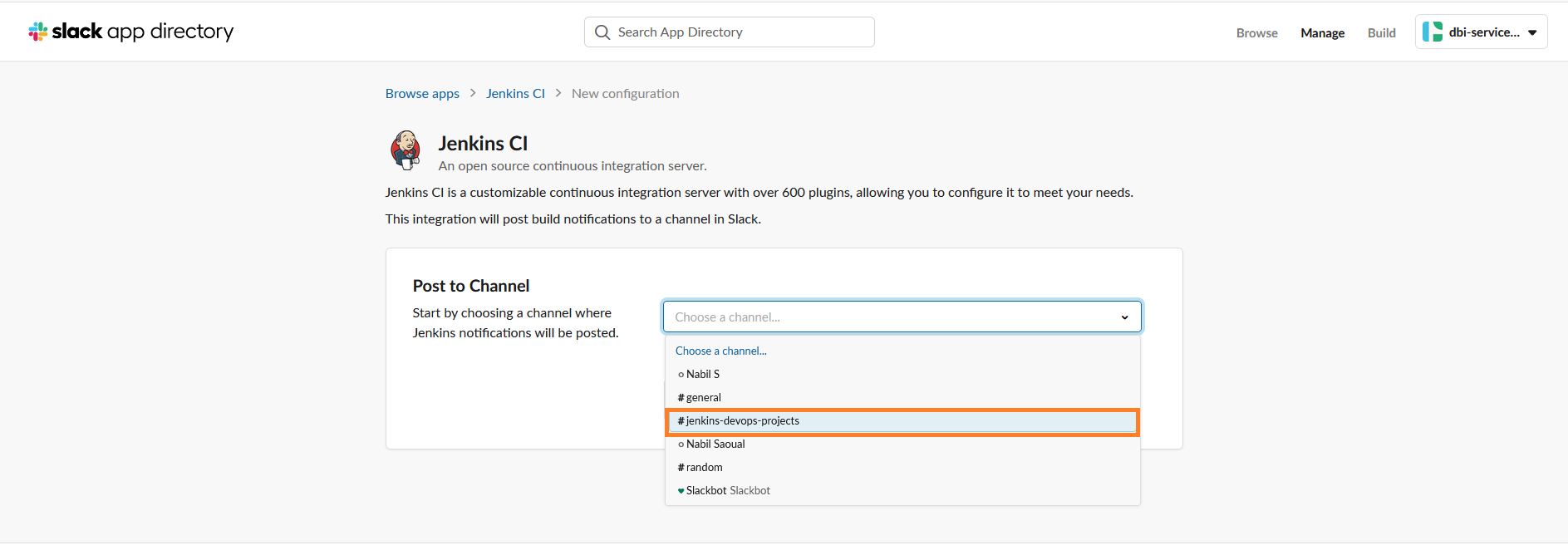
Task: Click the New configuration breadcrumb text
Action: 625,94
